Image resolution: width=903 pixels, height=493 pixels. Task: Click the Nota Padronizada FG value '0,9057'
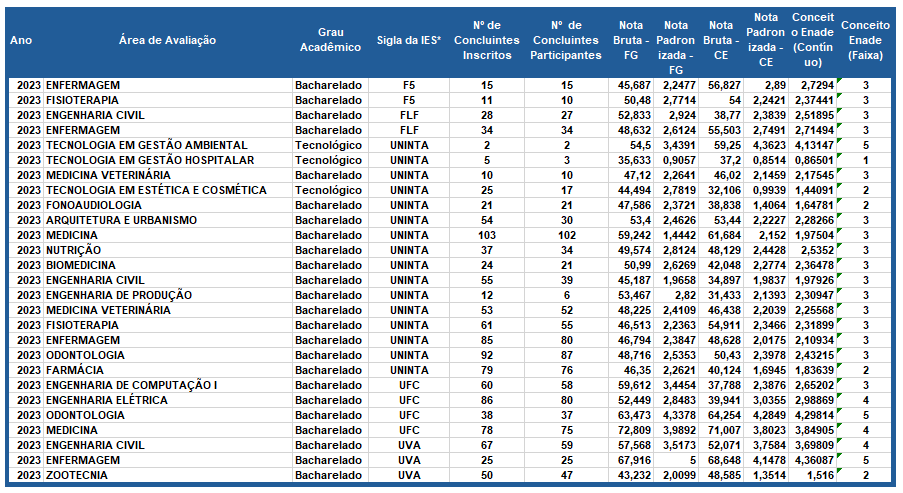[679, 160]
